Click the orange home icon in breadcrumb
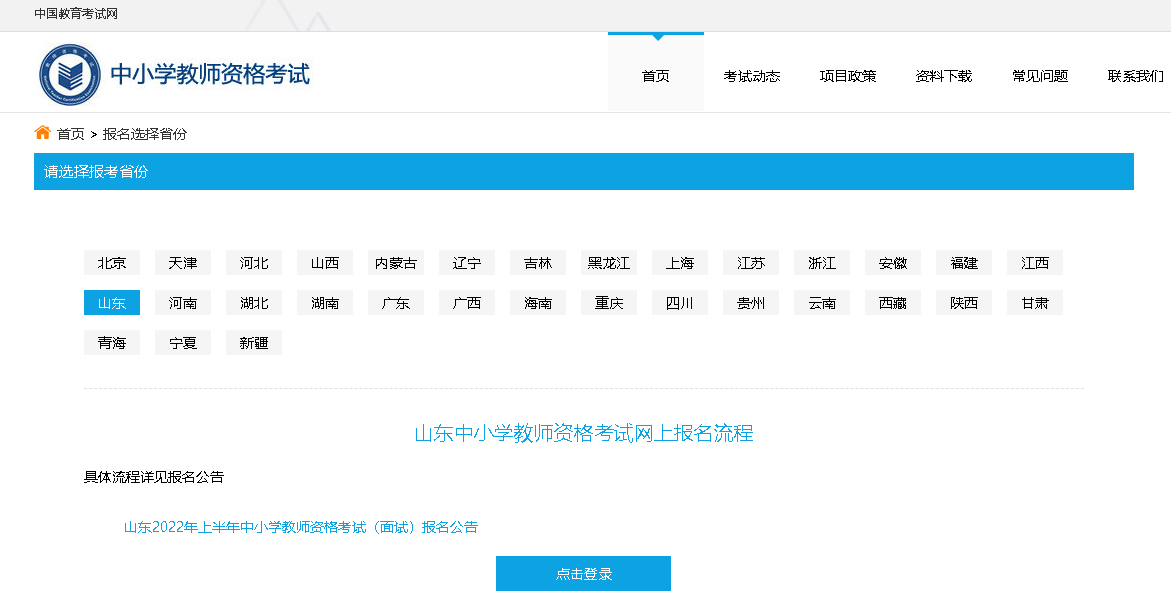Screen dimensions: 1171x602 [42, 133]
